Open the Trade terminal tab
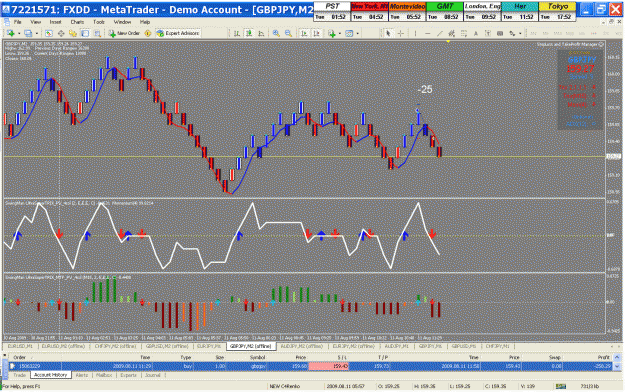The width and height of the screenshot is (625, 392). [19, 375]
